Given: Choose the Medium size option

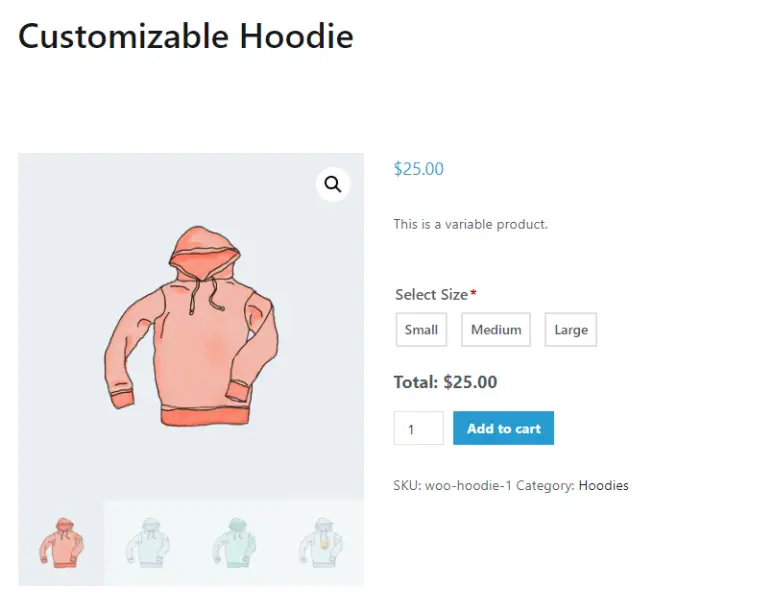Looking at the screenshot, I should coord(496,330).
